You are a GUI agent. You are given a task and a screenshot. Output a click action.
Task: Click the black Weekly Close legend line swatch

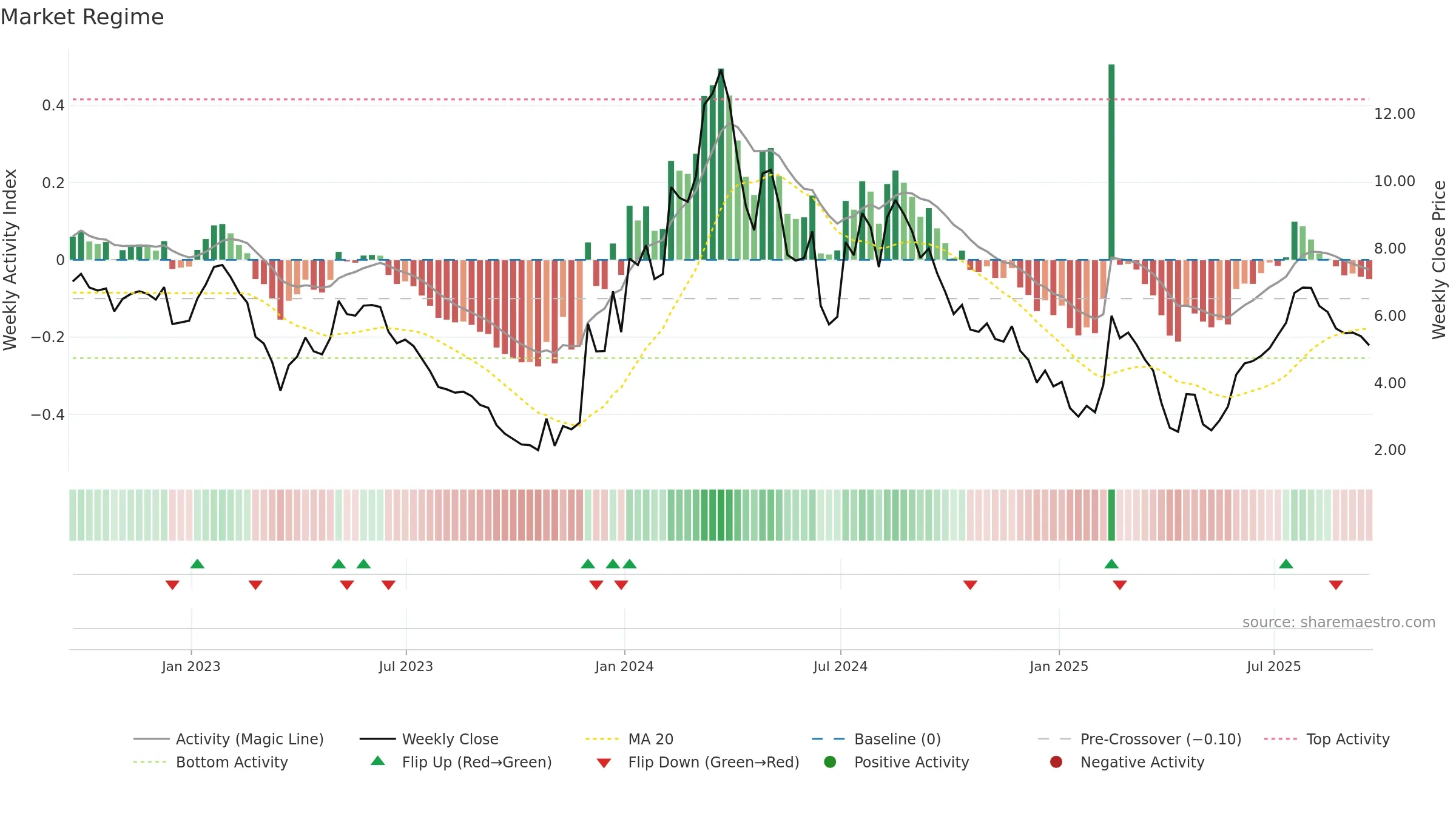(377, 739)
